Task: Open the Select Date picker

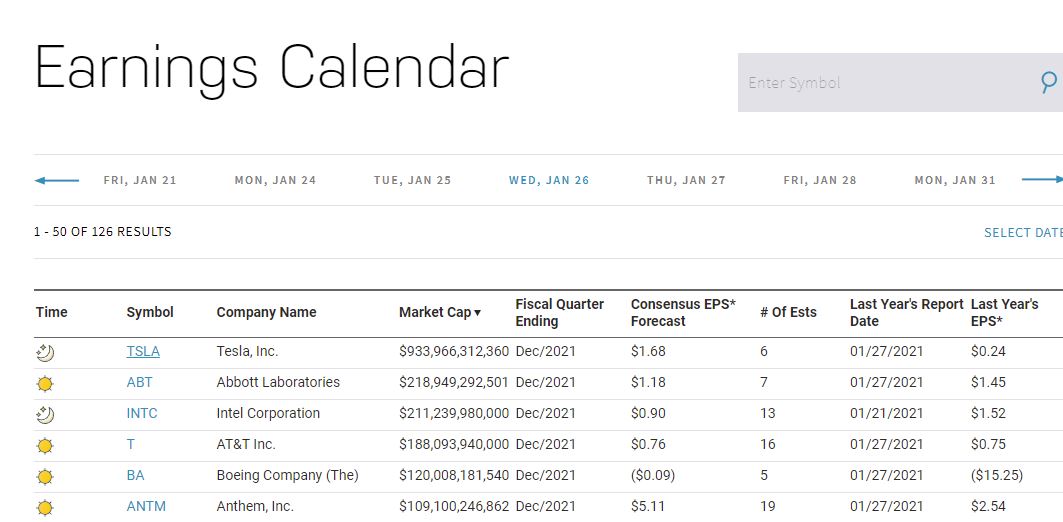Action: (1022, 233)
